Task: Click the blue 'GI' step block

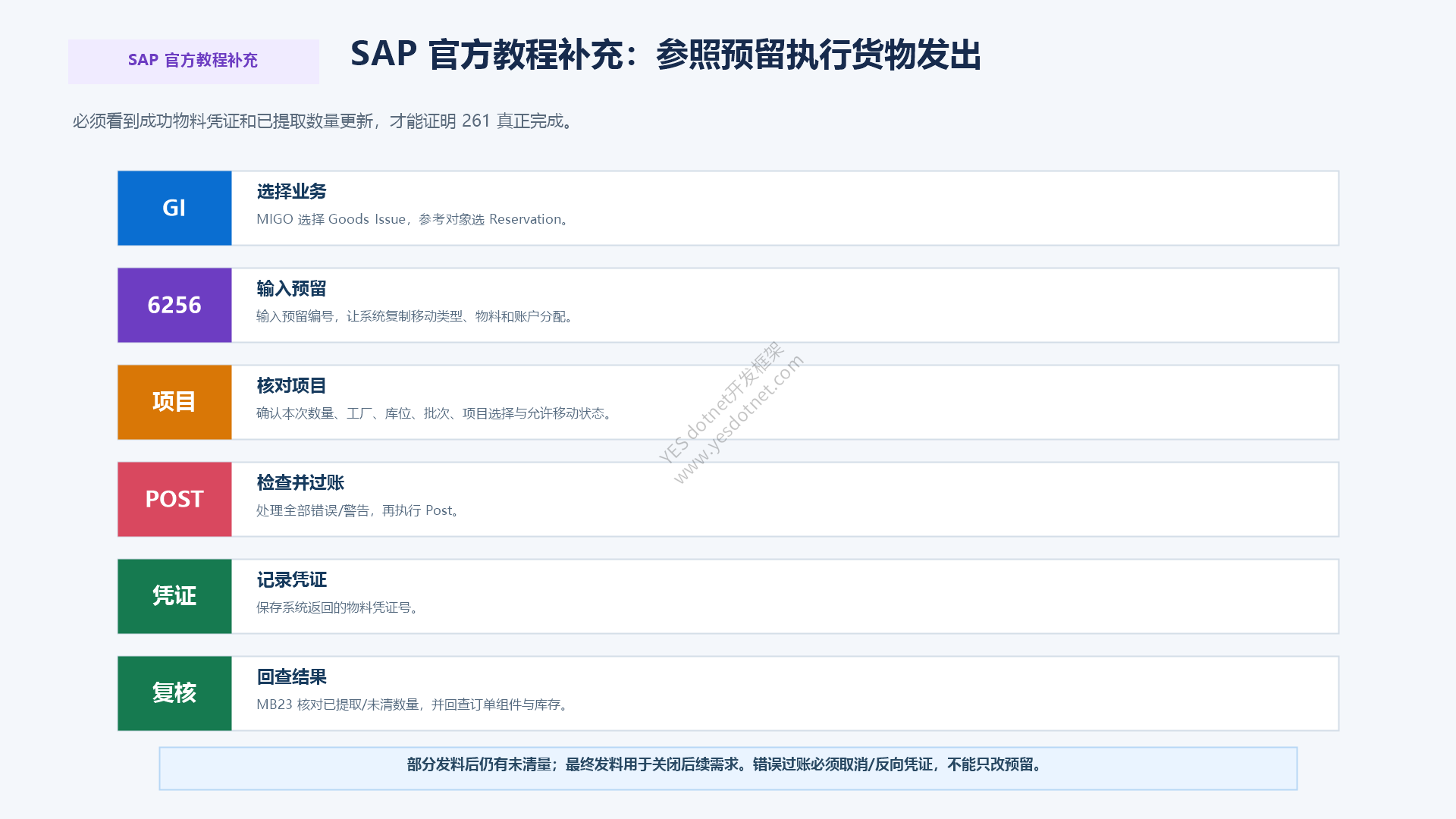Action: coord(174,208)
